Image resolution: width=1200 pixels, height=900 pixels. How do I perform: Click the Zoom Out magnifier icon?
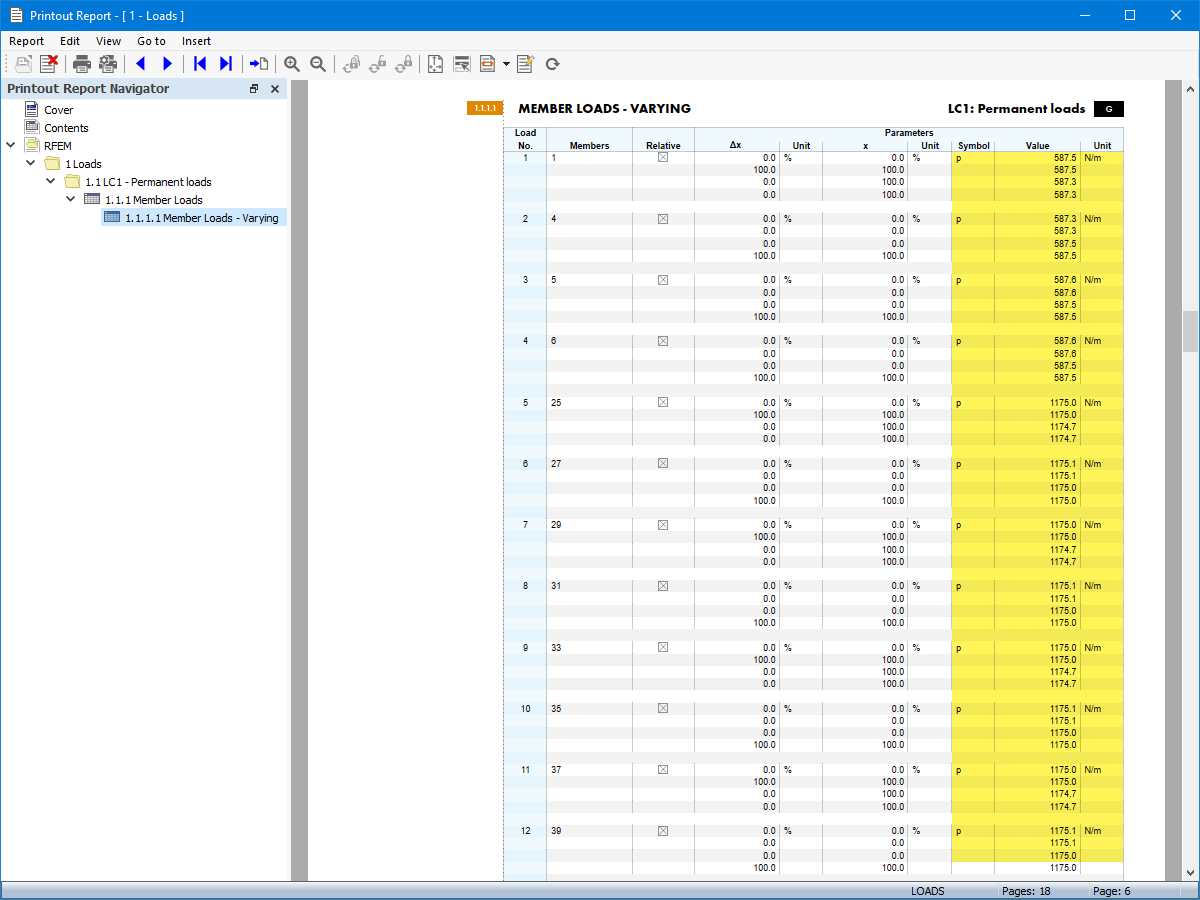[x=317, y=64]
